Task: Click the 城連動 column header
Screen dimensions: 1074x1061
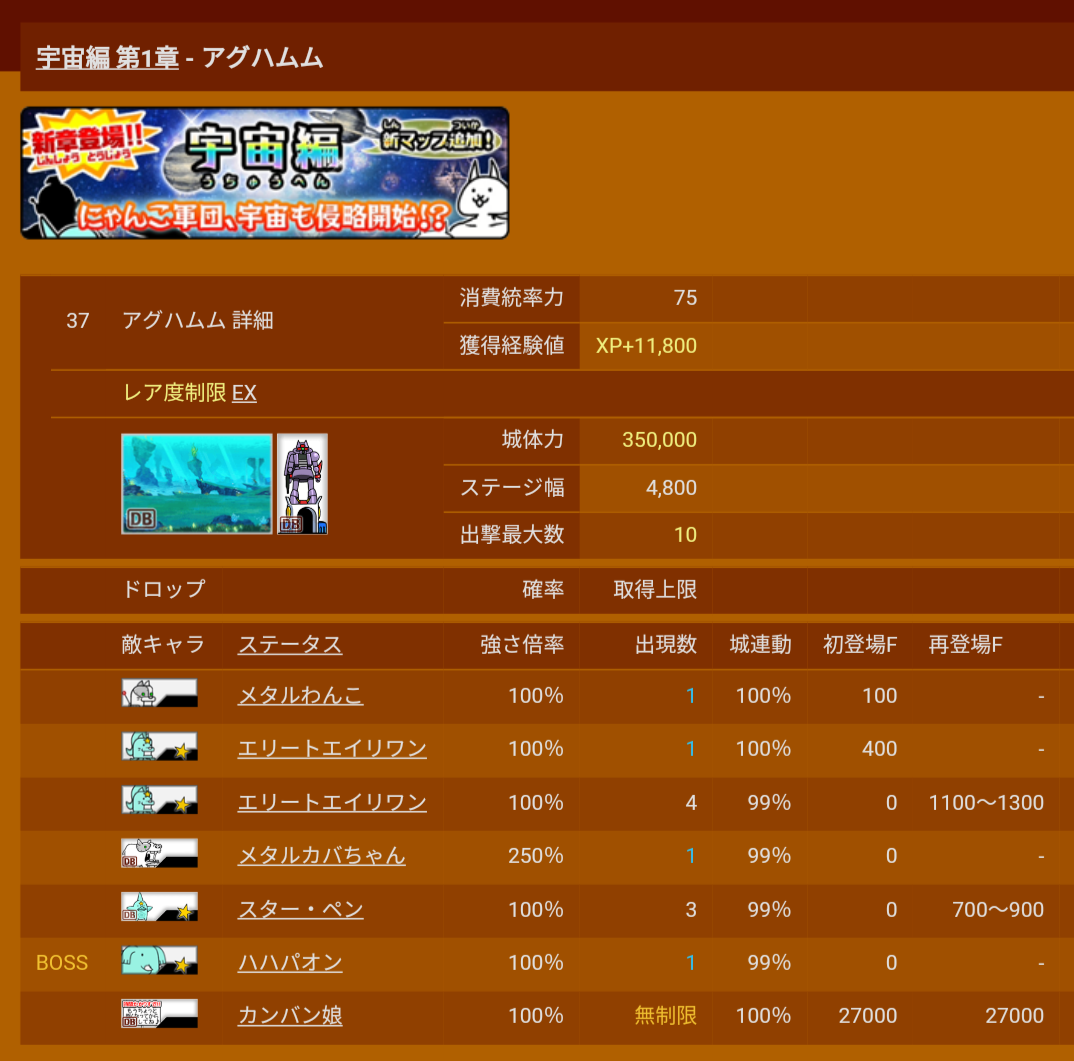Action: (760, 645)
